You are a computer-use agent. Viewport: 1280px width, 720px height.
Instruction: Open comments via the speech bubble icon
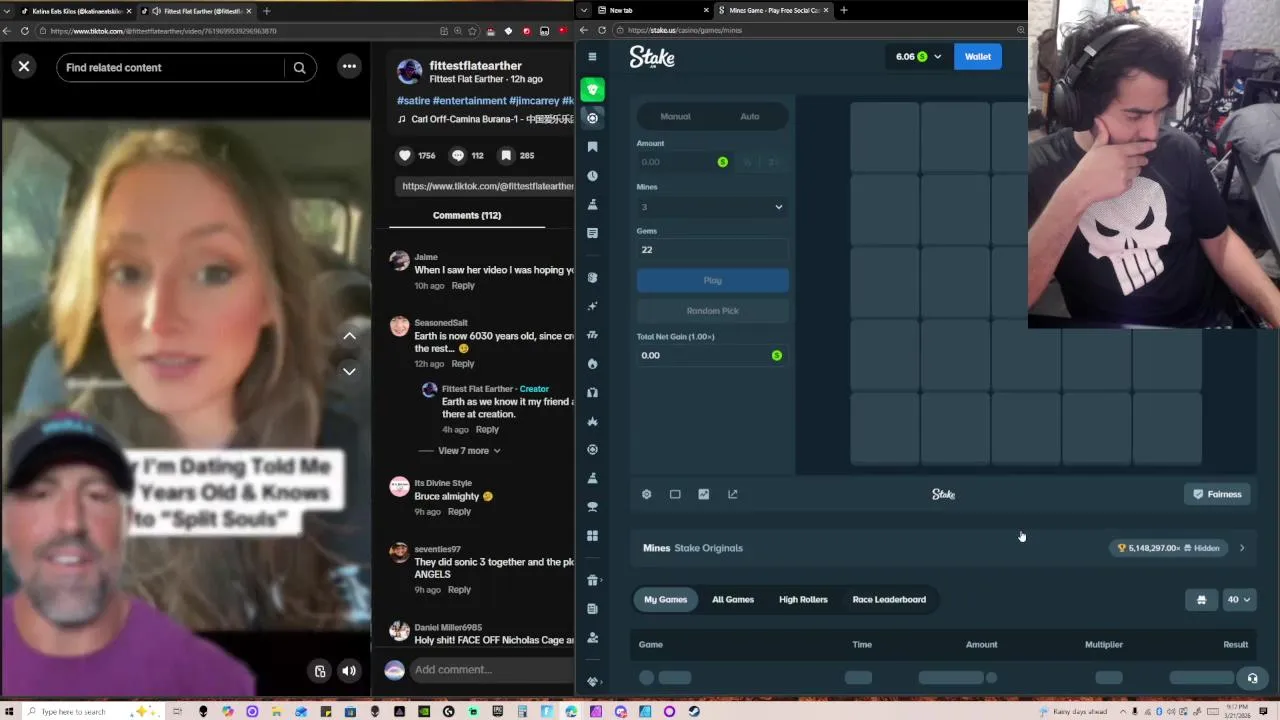point(458,155)
